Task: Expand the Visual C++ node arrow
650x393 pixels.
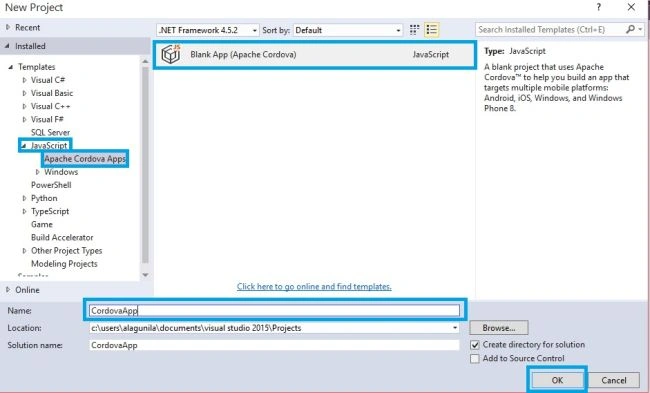Action: (24, 107)
